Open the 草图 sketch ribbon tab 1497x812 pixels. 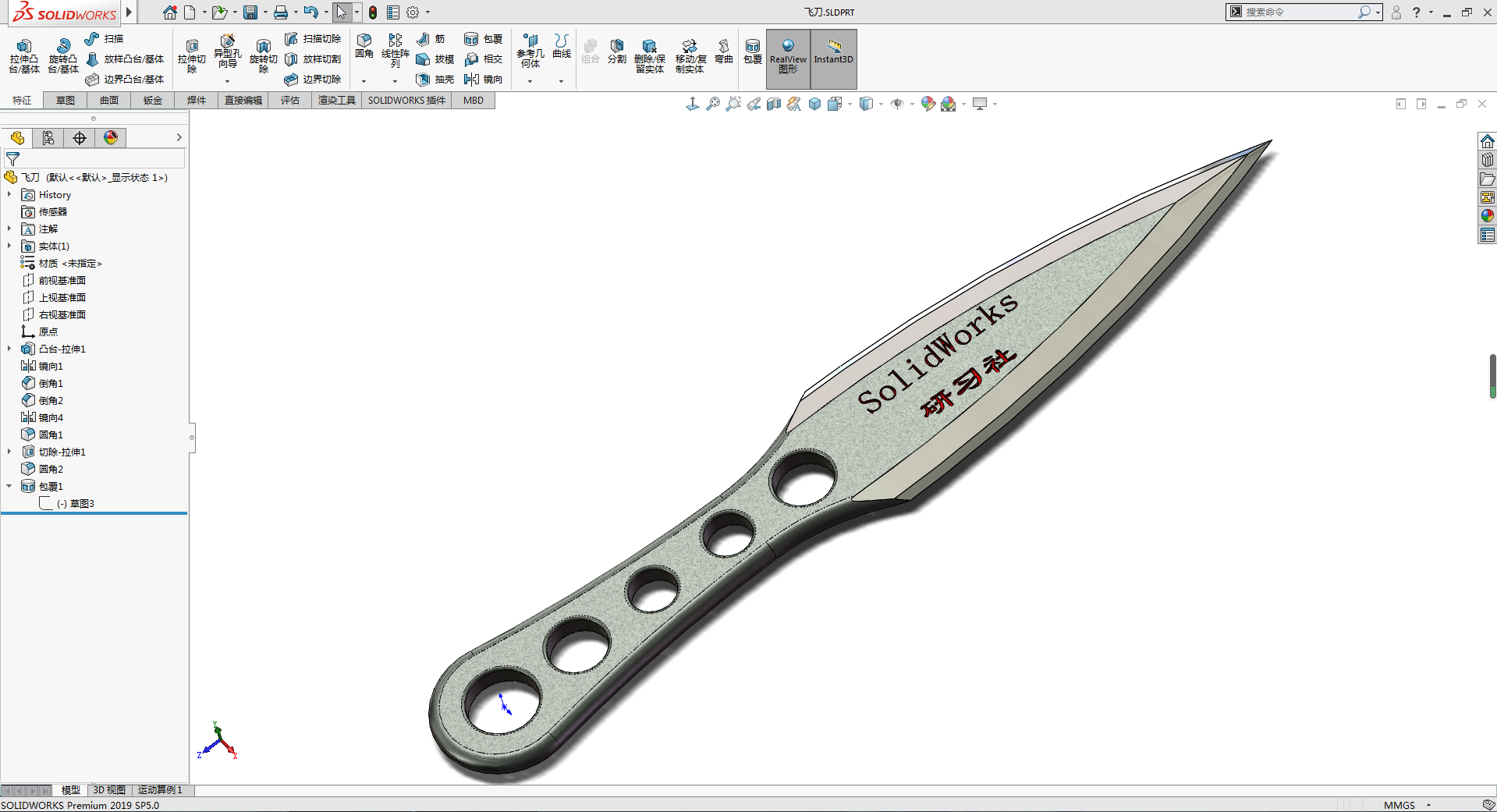[66, 101]
